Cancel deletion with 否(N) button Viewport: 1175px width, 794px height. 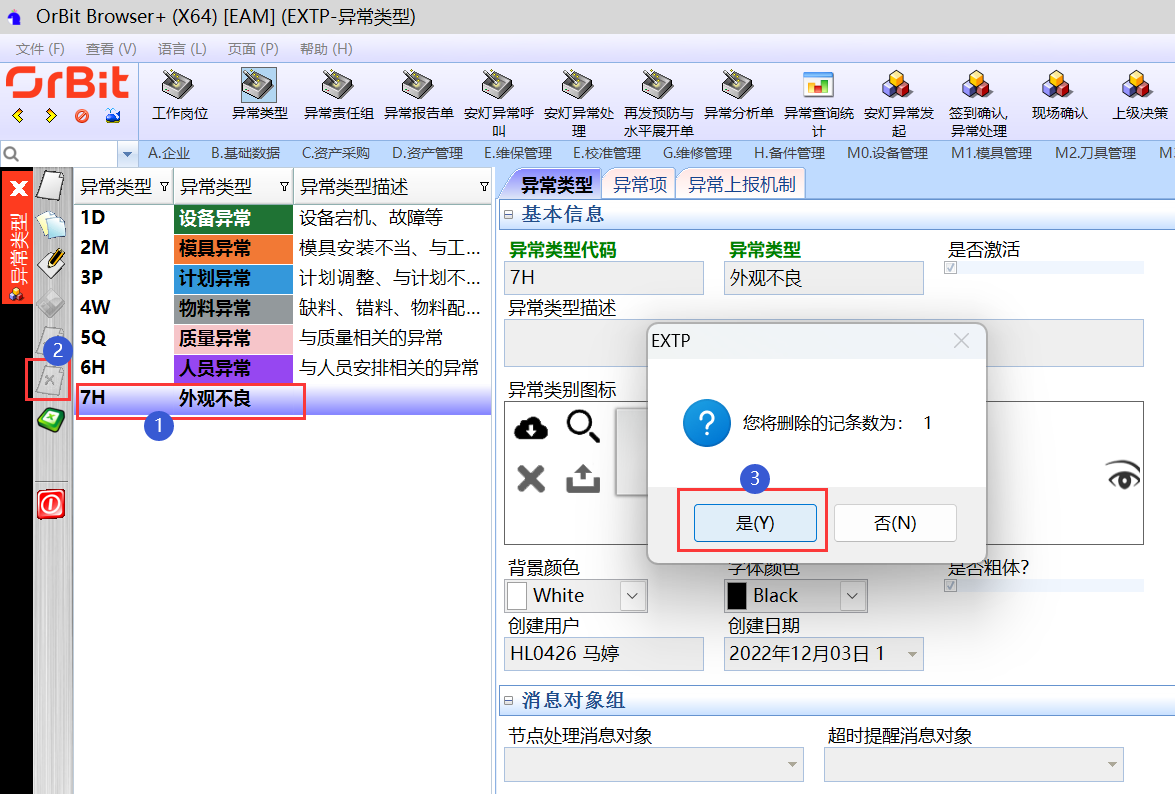point(895,523)
